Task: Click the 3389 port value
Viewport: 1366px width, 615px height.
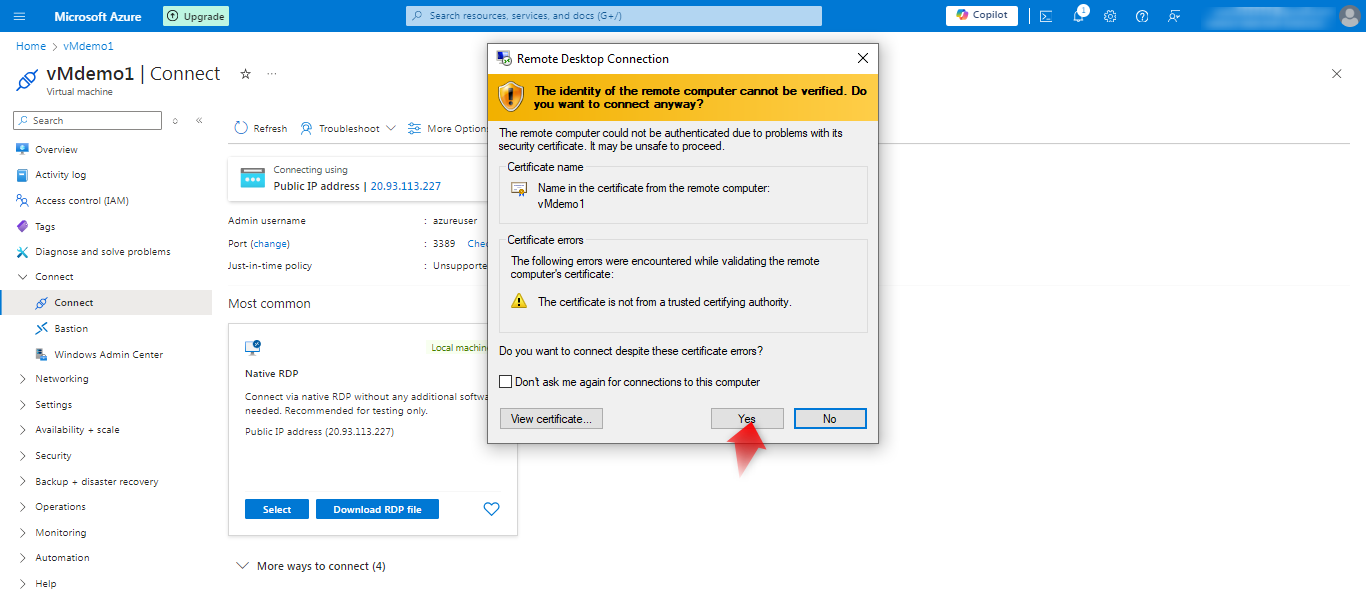Action: (444, 244)
